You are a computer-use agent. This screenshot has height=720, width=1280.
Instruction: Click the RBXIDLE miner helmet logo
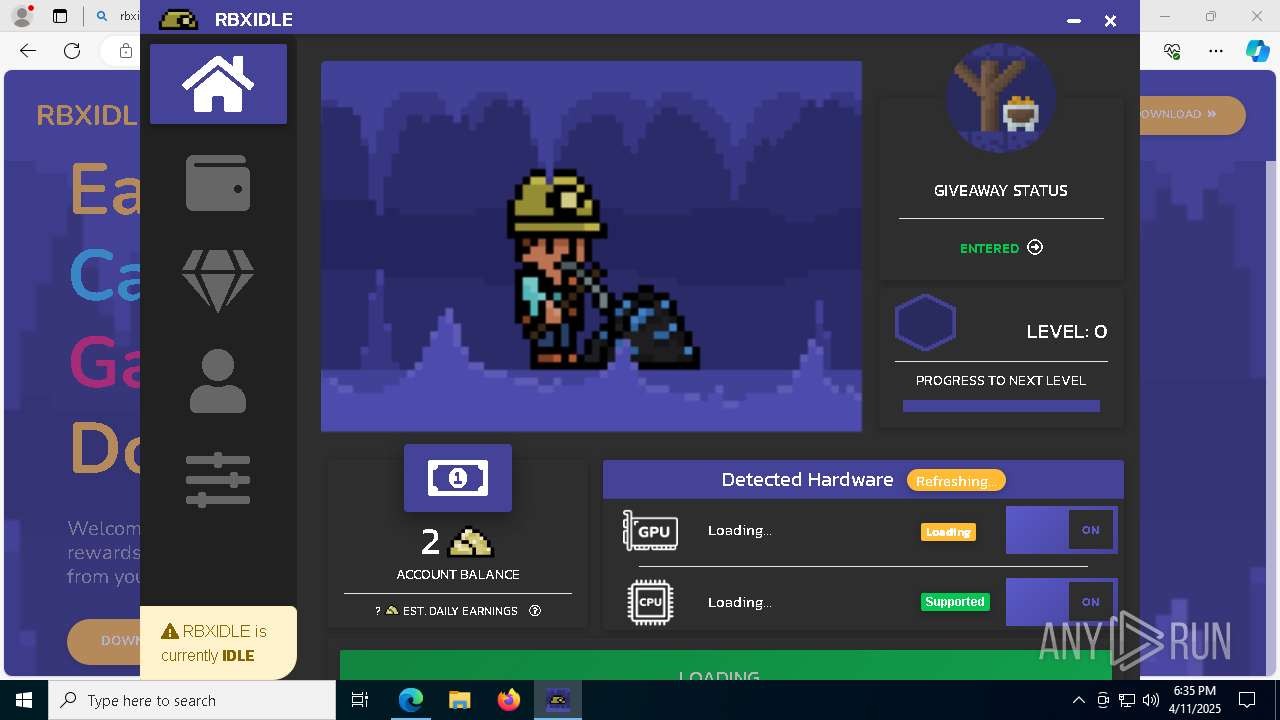(x=179, y=20)
